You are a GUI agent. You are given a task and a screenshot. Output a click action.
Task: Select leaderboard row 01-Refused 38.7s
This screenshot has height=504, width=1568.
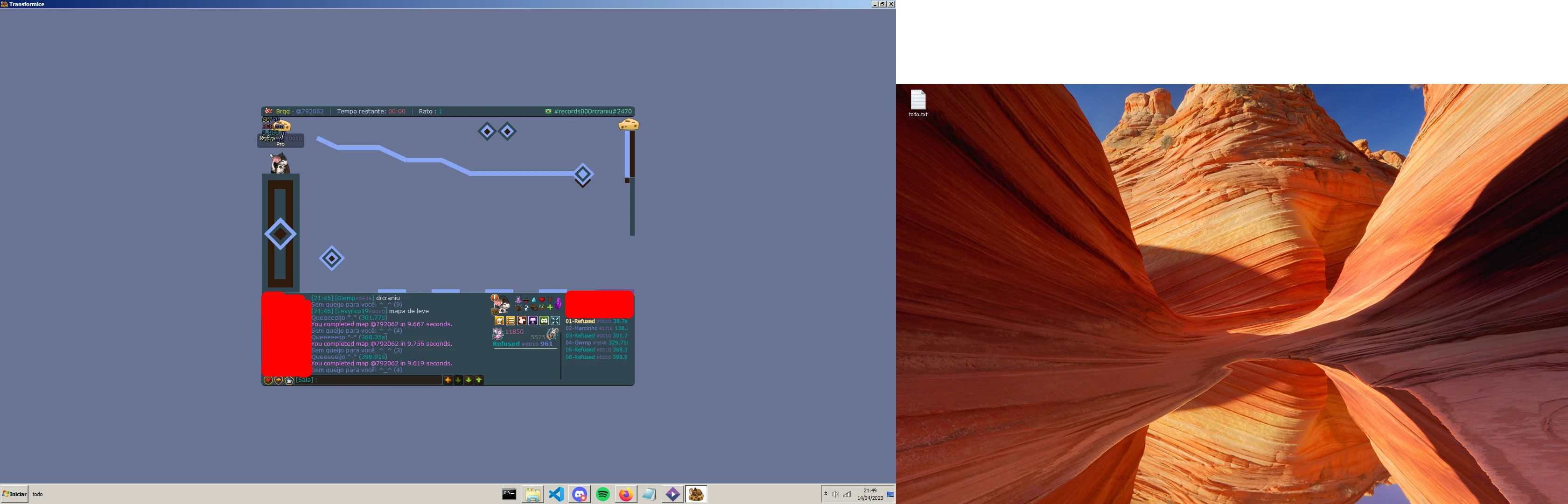coord(596,322)
